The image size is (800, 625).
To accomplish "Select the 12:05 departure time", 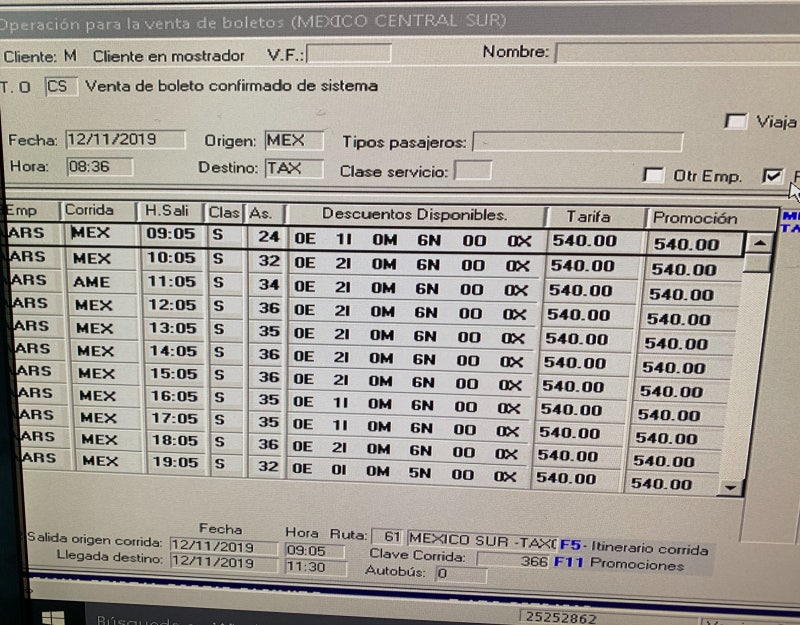I will tap(172, 305).
